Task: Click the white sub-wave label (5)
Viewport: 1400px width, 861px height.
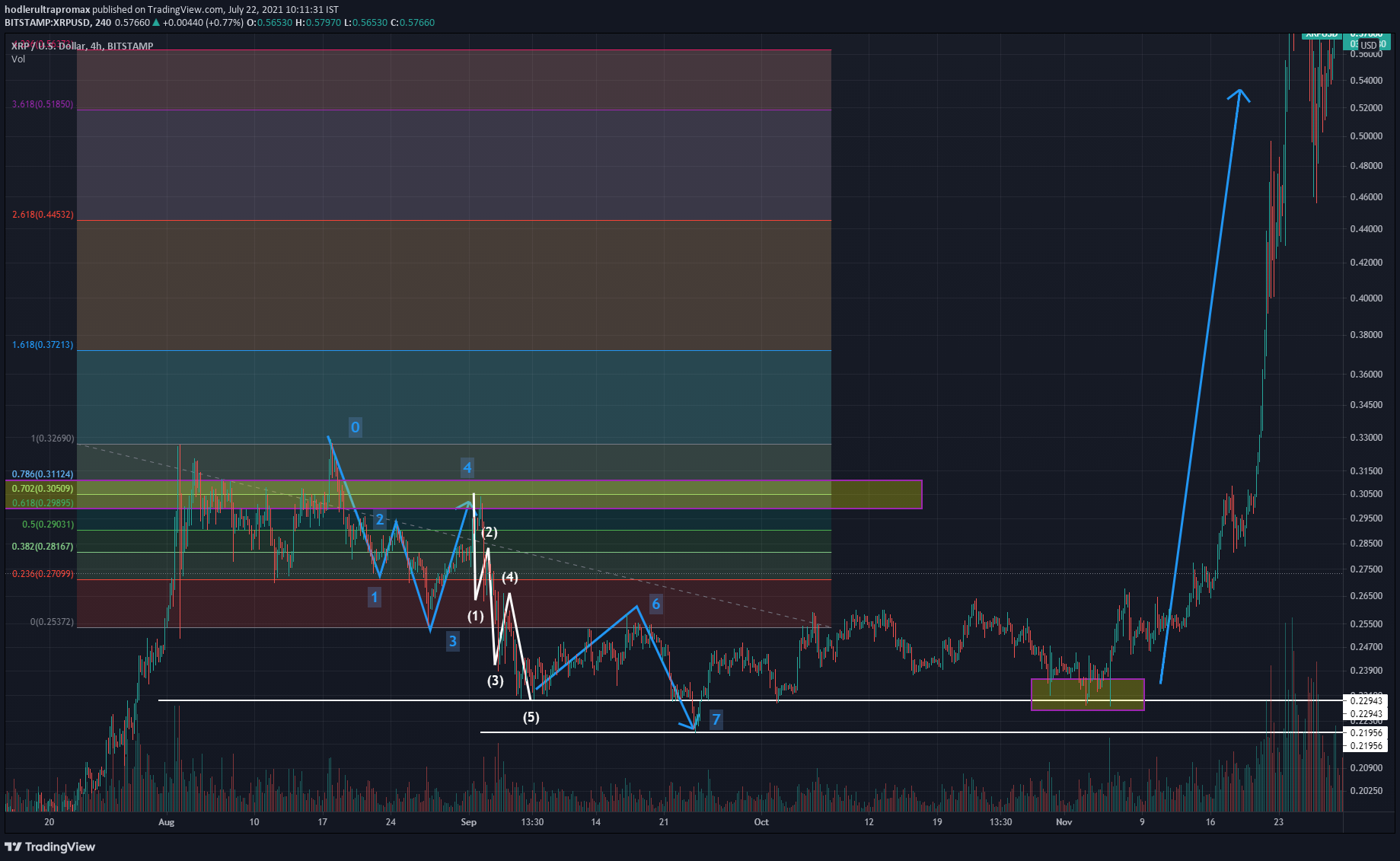Action: [531, 717]
